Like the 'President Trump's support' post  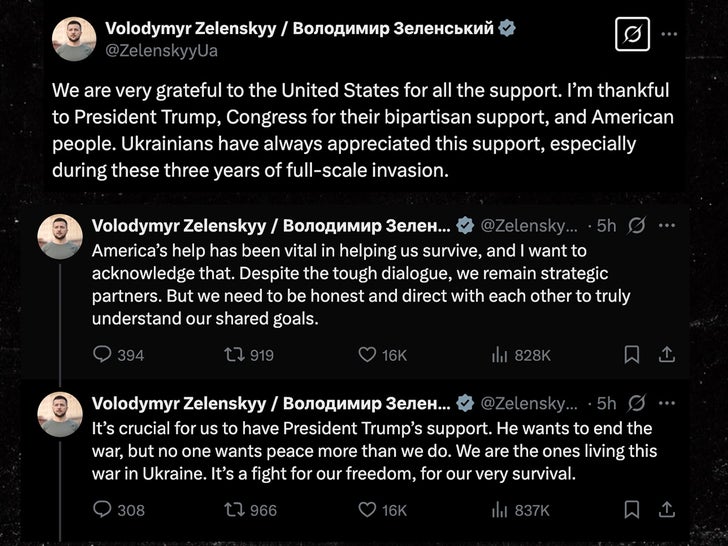[x=369, y=510]
